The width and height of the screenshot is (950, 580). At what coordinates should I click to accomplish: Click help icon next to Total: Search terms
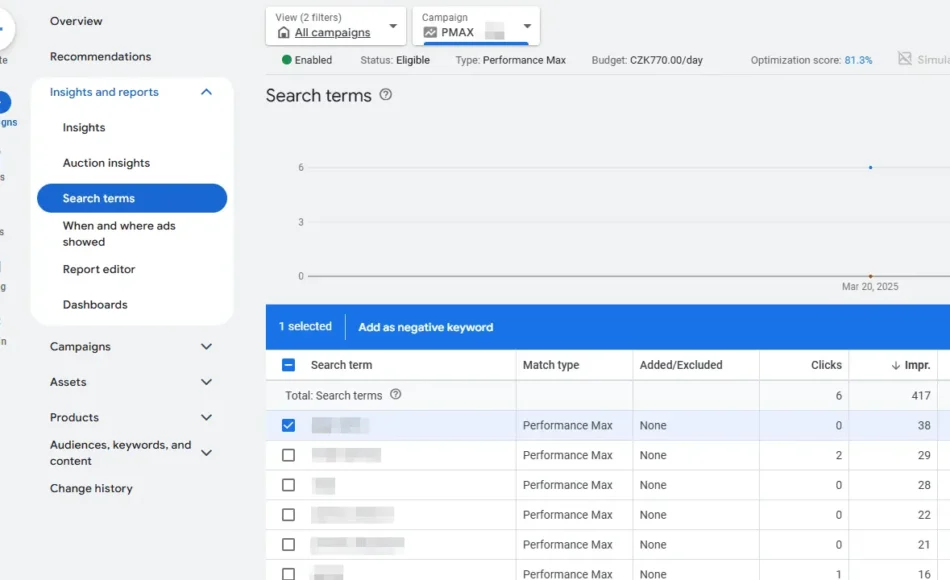point(396,395)
